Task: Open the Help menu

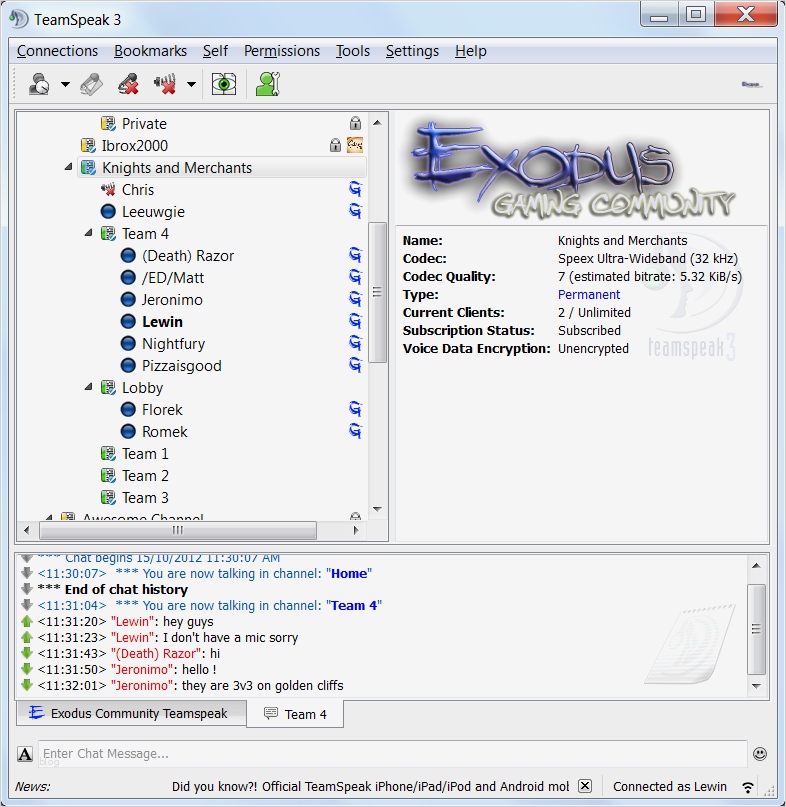Action: pyautogui.click(x=470, y=51)
